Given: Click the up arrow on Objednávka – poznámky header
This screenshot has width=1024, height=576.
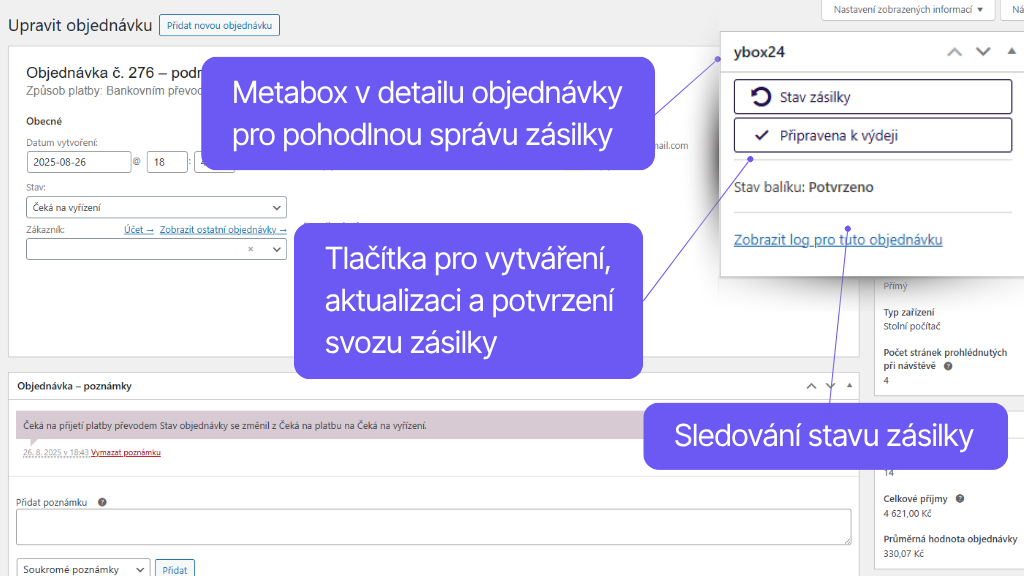Looking at the screenshot, I should pos(811,384).
